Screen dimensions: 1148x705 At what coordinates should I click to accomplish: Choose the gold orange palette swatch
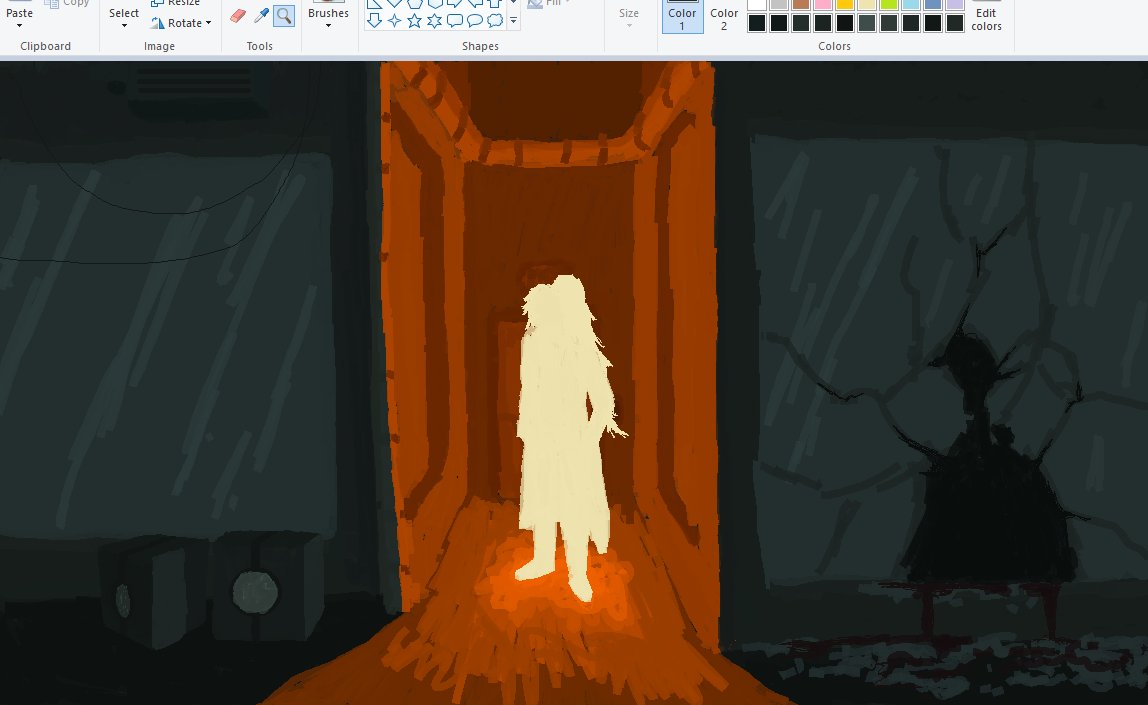tap(845, 4)
